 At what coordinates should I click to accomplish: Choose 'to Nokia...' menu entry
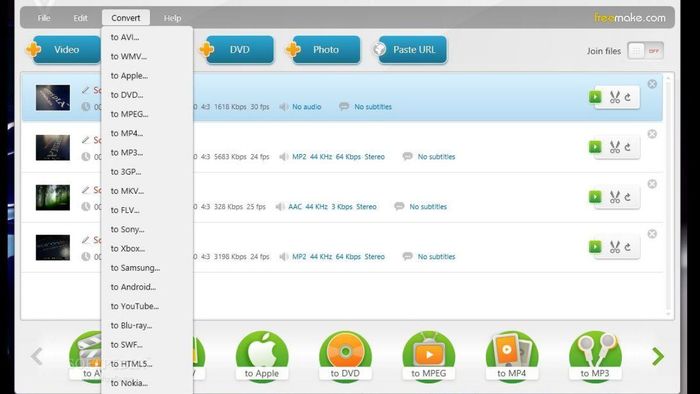point(147,382)
